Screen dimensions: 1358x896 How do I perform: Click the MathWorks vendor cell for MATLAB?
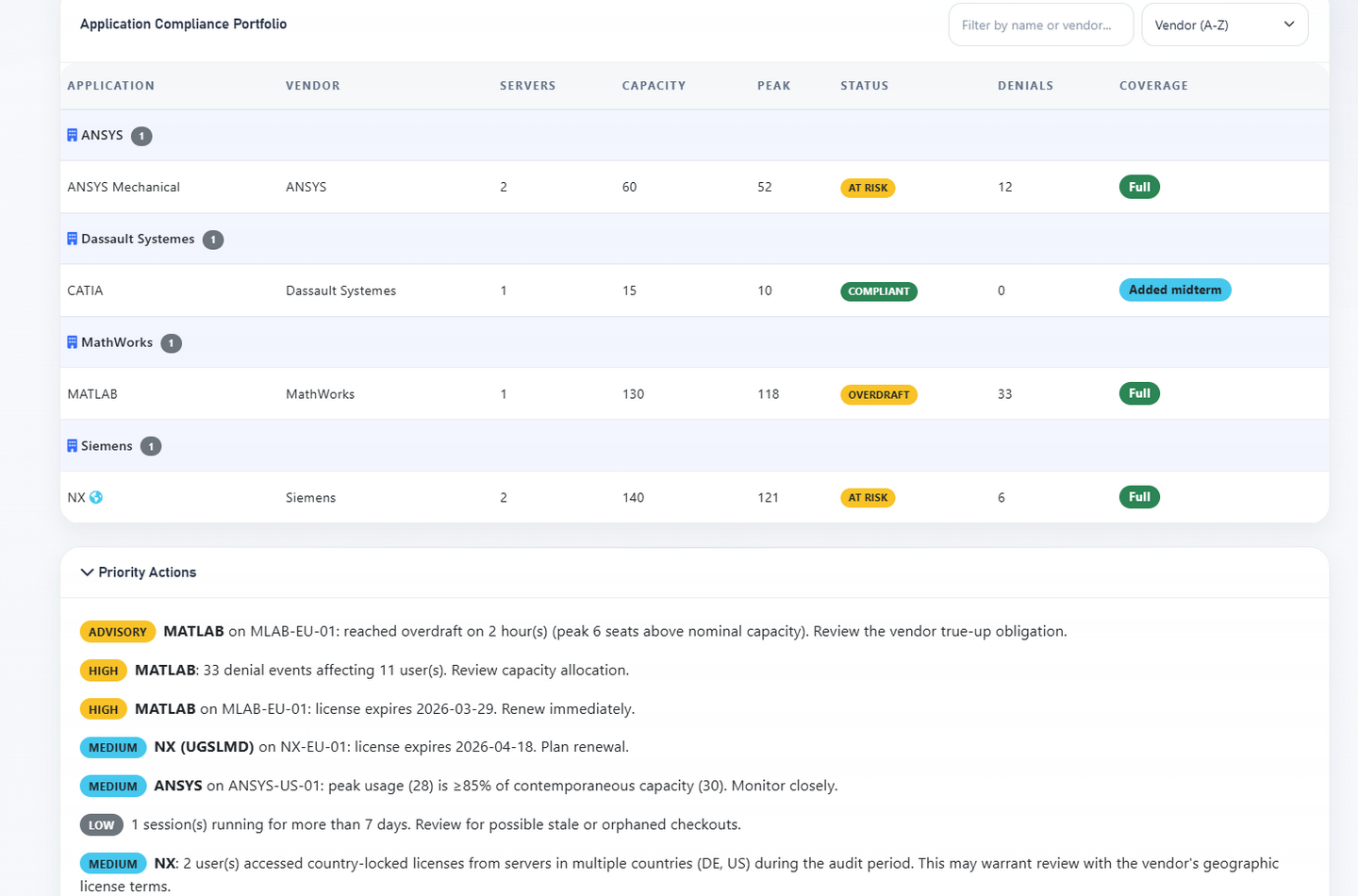coord(320,394)
